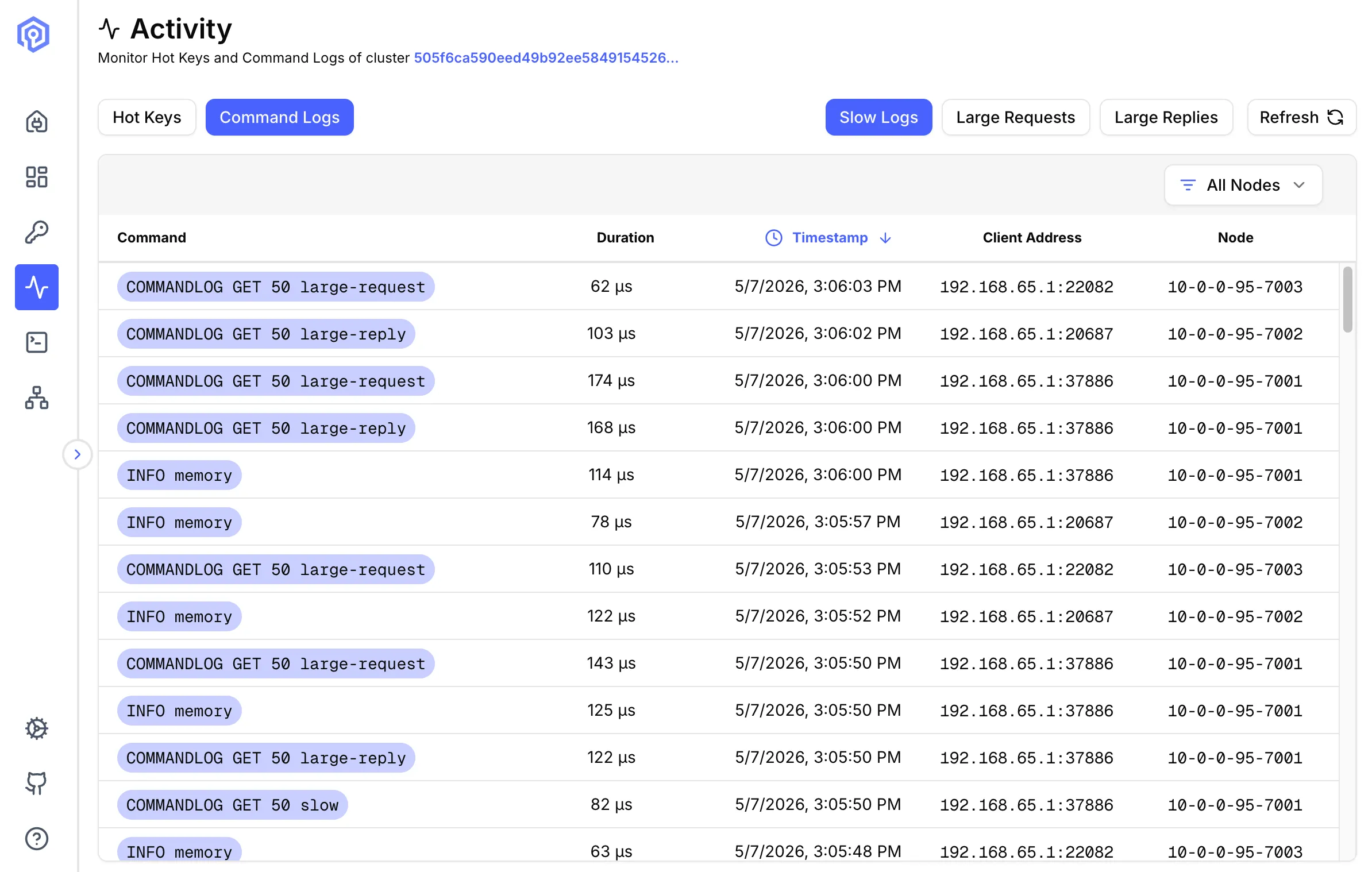Click the INFO memory command with 125 µs
Viewport: 1372px width, 872px height.
(x=179, y=711)
